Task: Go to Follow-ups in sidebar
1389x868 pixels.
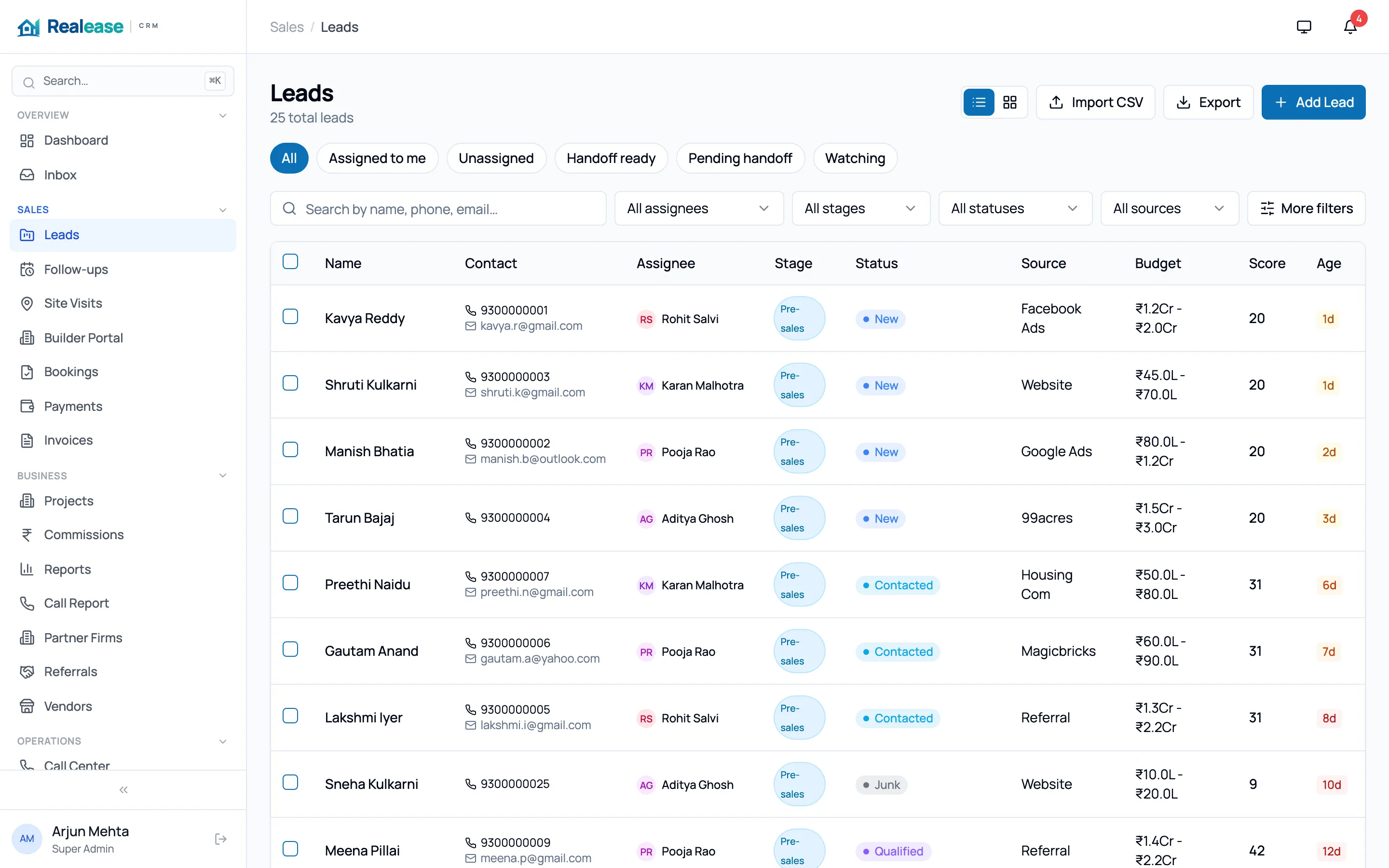Action: [123, 269]
